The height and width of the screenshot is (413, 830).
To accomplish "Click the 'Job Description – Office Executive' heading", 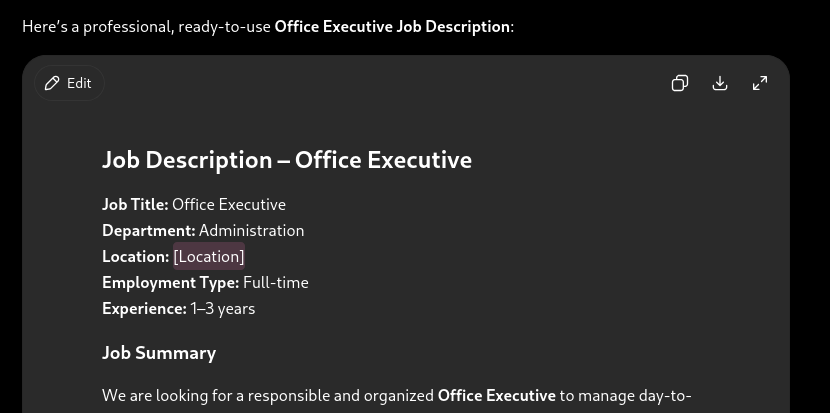I will pyautogui.click(x=286, y=160).
